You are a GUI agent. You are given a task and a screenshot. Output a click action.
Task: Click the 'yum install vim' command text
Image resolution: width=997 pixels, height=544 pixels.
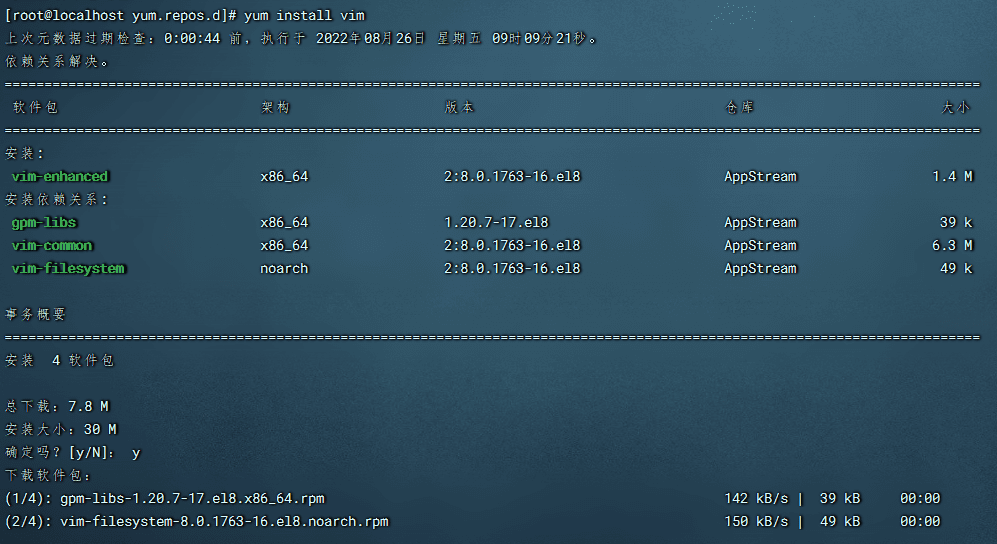(305, 16)
